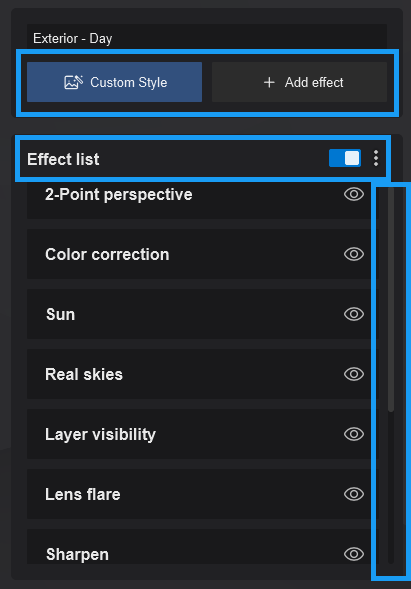Hide the 2-Point perspective effect
This screenshot has width=411, height=589.
coord(354,194)
